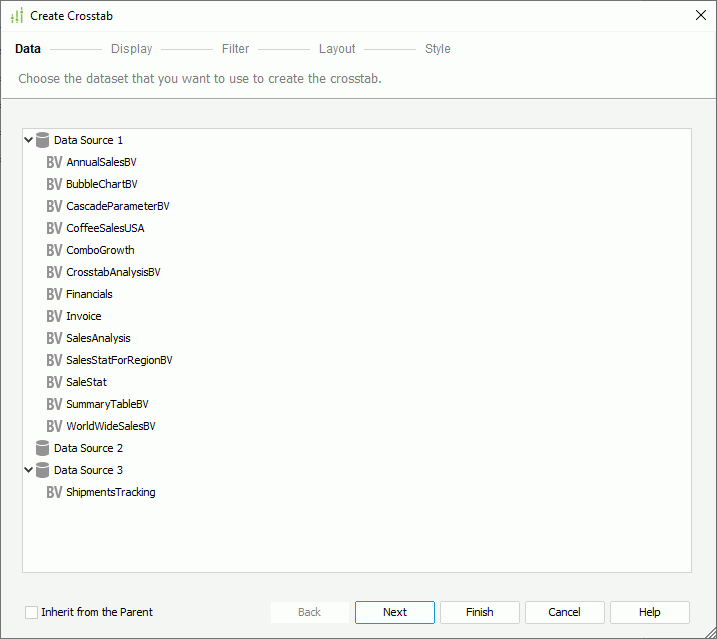Click the BV icon beside SaleStat
717x639 pixels.
[54, 382]
